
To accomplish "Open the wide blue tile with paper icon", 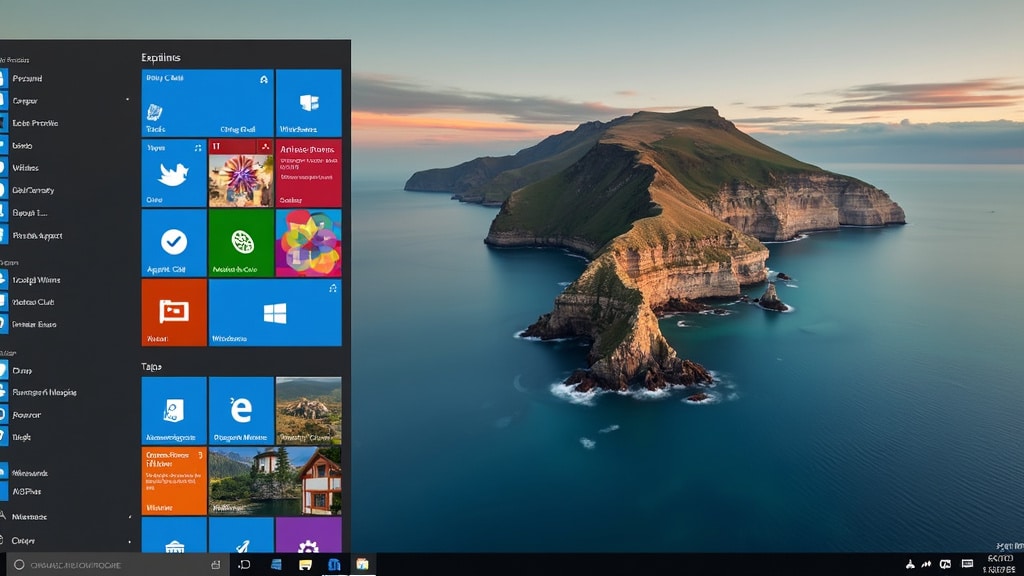I will (207, 103).
